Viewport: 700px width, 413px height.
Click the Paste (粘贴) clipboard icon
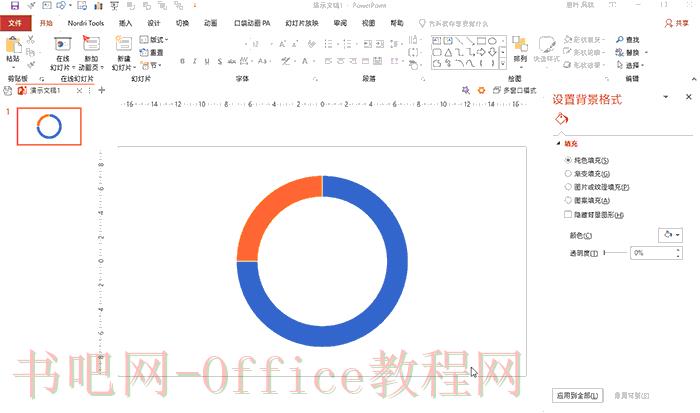pyautogui.click(x=13, y=45)
